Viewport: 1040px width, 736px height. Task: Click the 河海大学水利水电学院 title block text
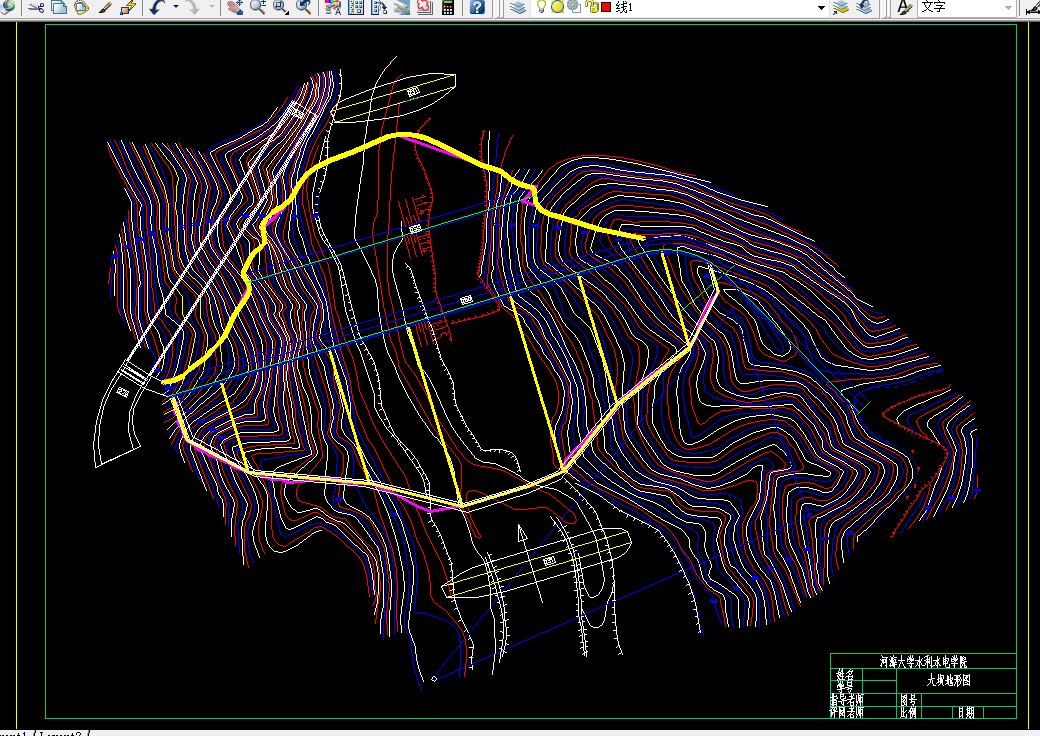coord(923,662)
